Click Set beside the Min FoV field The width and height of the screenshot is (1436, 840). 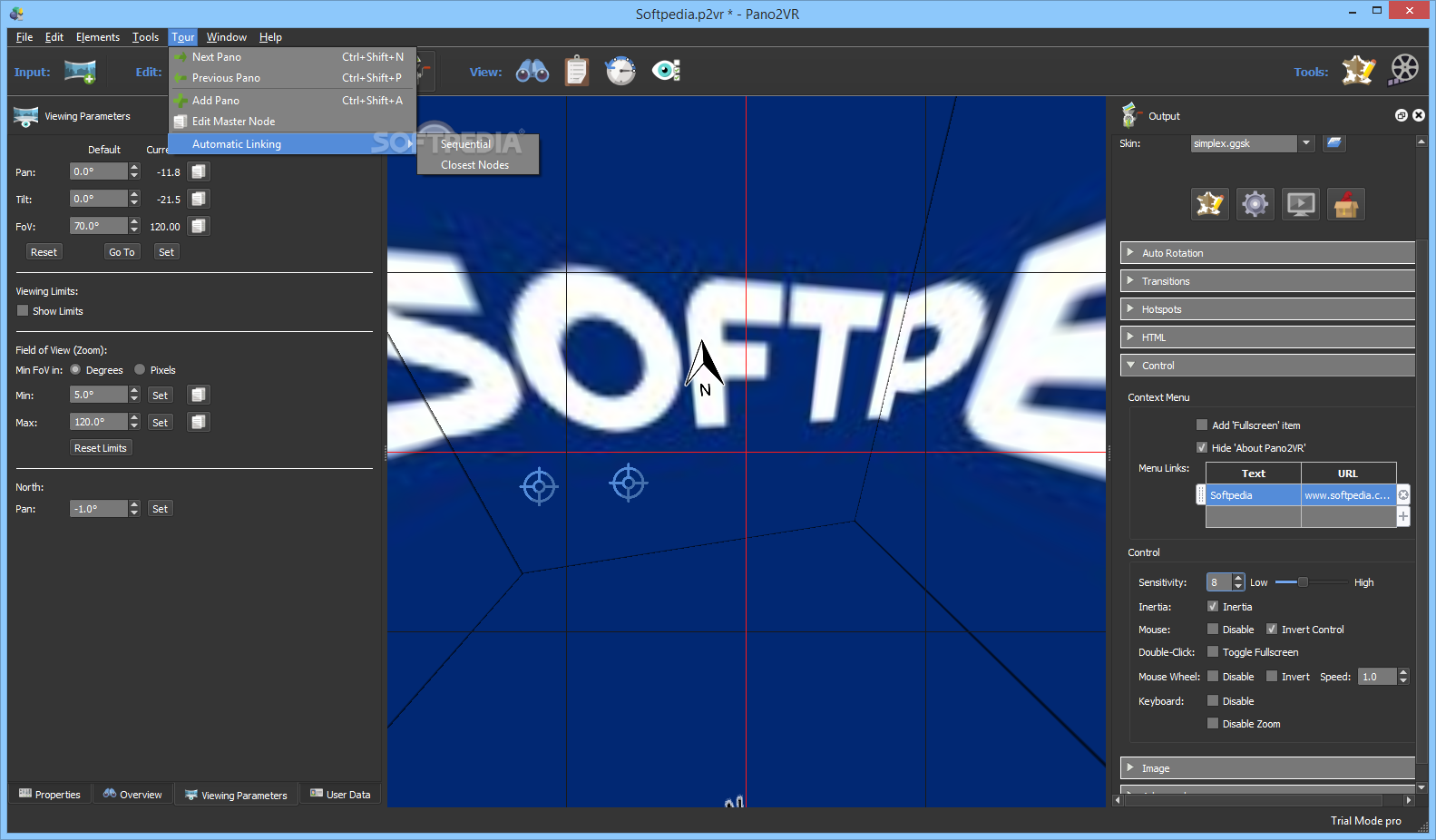click(160, 396)
